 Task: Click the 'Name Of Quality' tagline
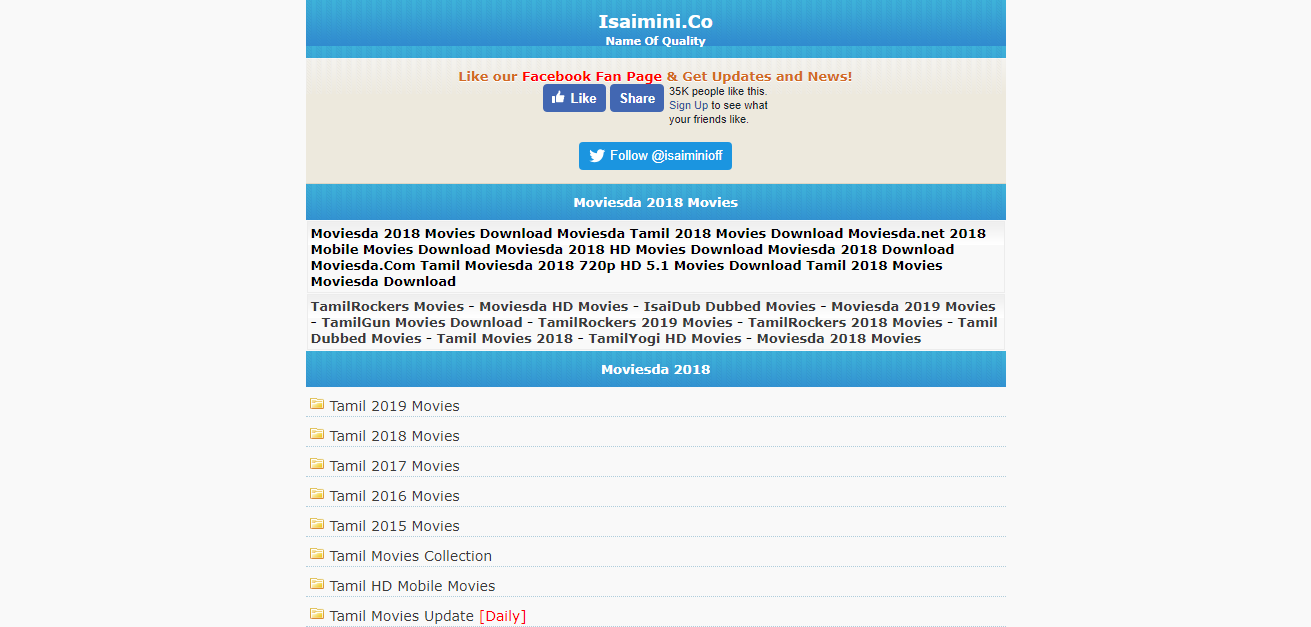pyautogui.click(x=656, y=41)
